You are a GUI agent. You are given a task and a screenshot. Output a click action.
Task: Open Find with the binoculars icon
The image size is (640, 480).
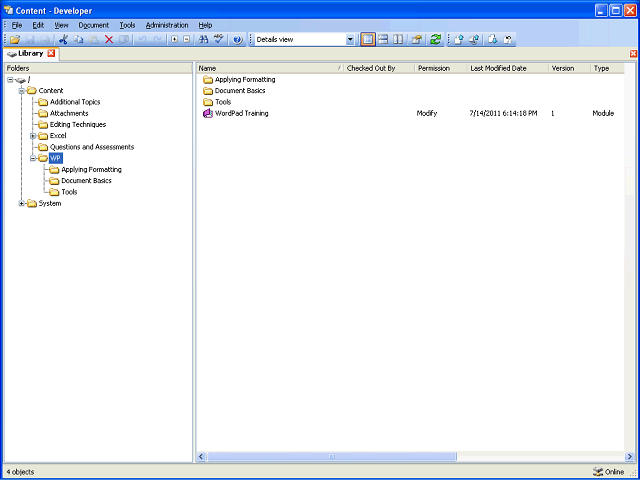coord(203,40)
